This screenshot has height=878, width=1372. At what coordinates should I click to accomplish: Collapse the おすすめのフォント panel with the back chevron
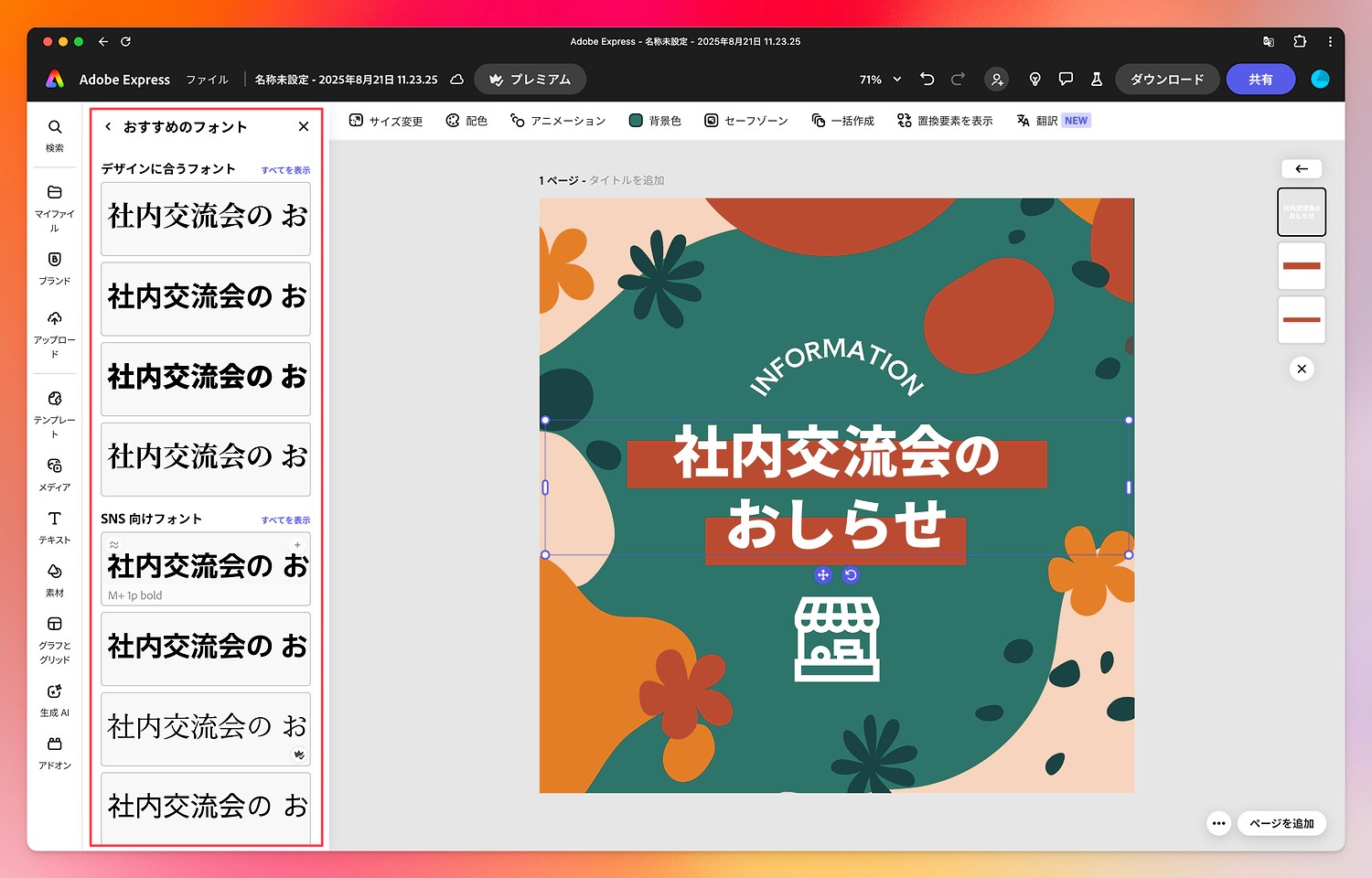click(108, 126)
